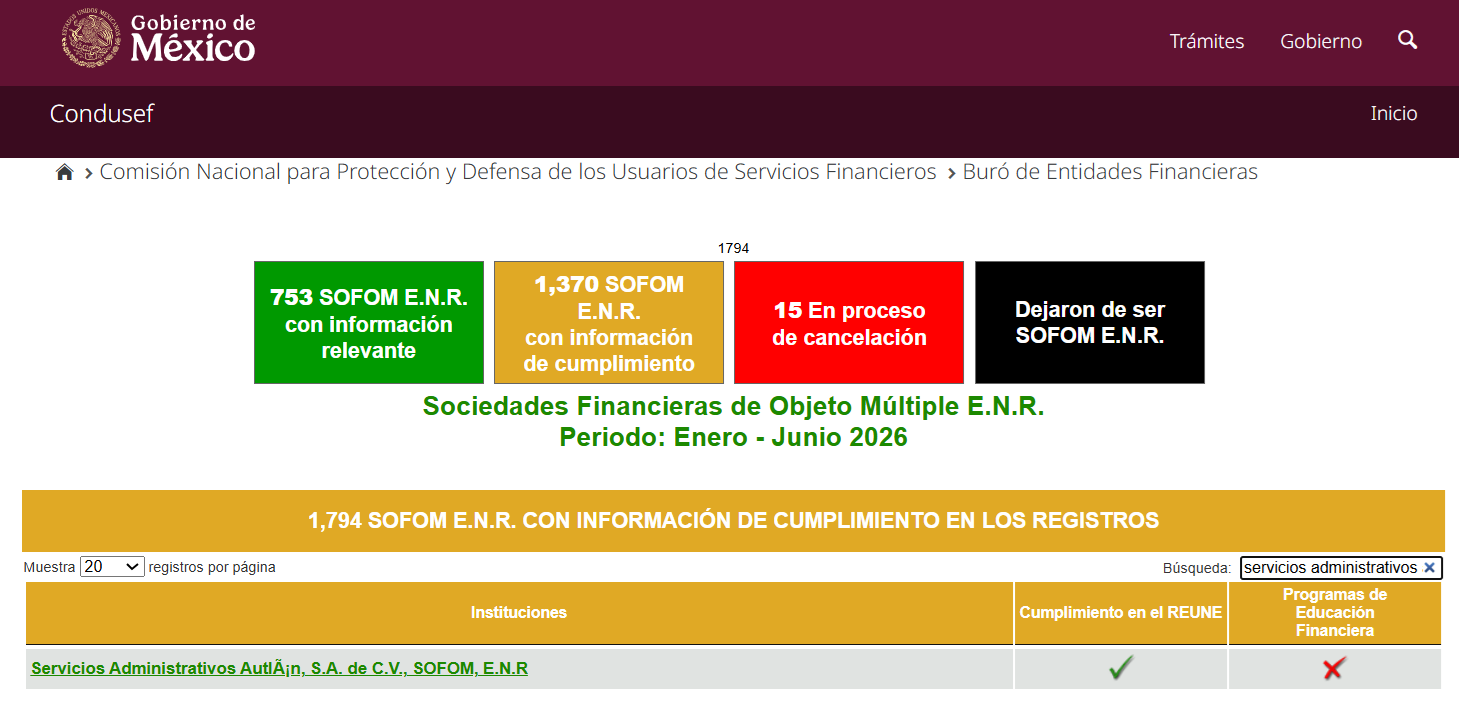Click the home icon in breadcrumb

point(65,172)
